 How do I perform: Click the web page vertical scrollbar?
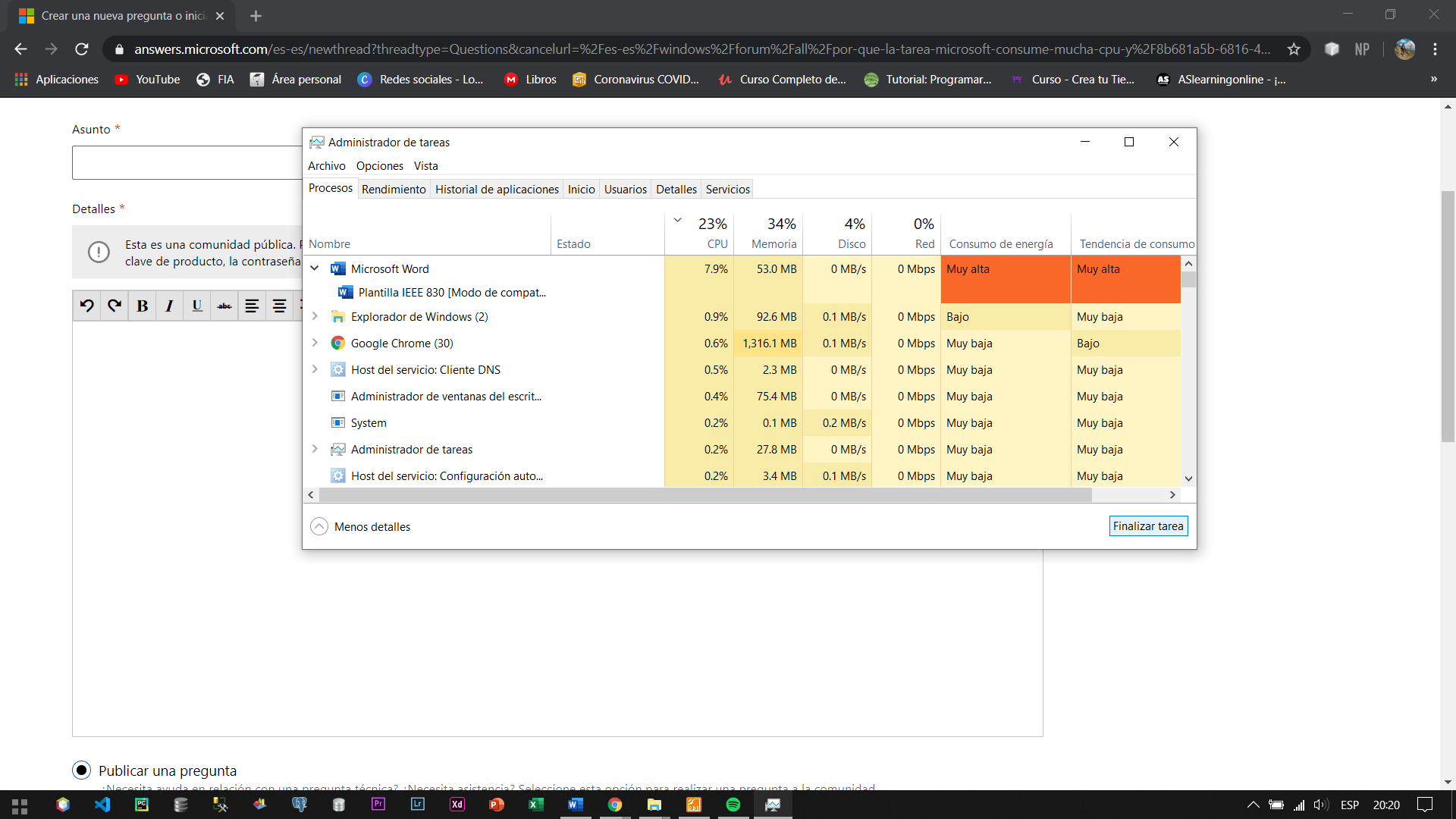(1448, 316)
